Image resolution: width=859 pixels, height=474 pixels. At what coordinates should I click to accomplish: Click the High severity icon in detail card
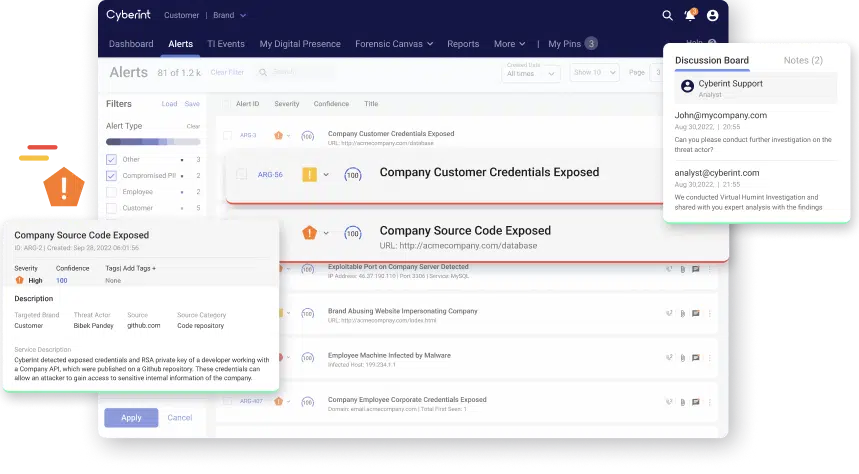20,280
